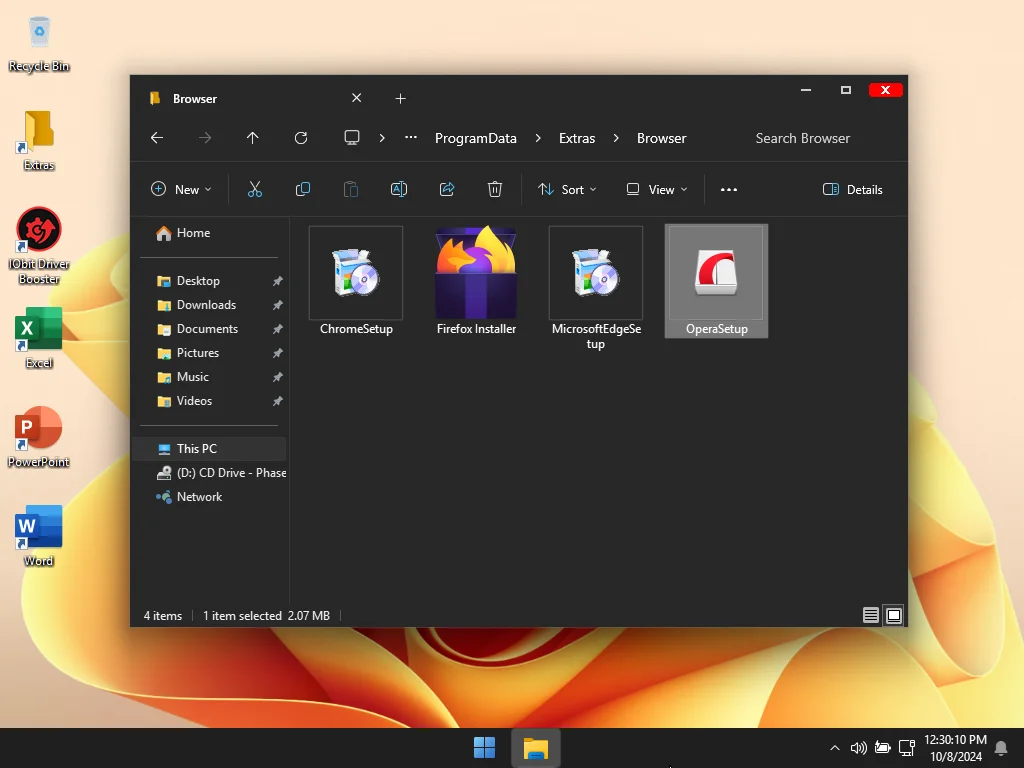Click the volume speaker tray icon
The image size is (1024, 768).
point(859,748)
